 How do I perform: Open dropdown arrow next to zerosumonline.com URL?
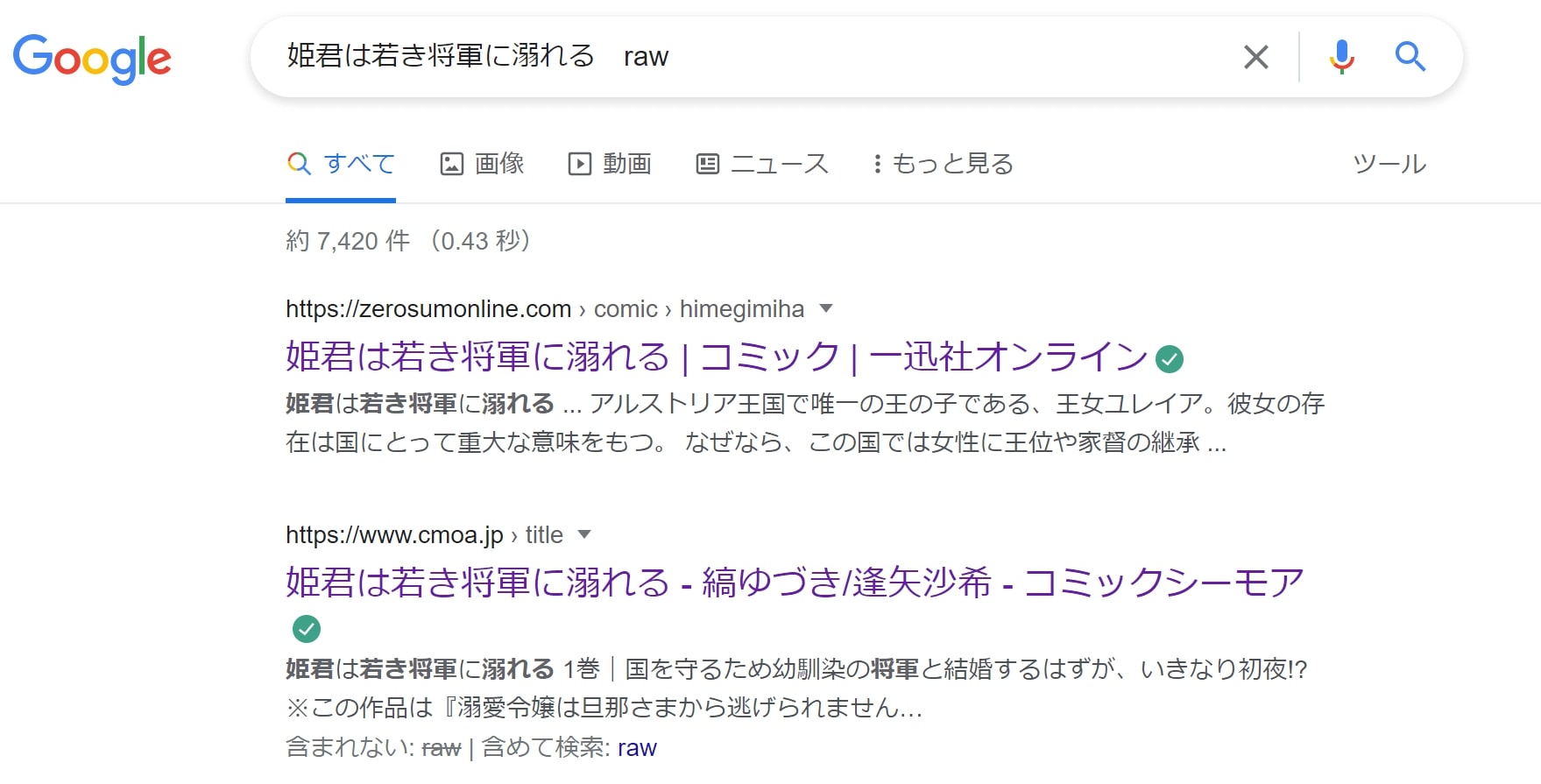coord(825,308)
